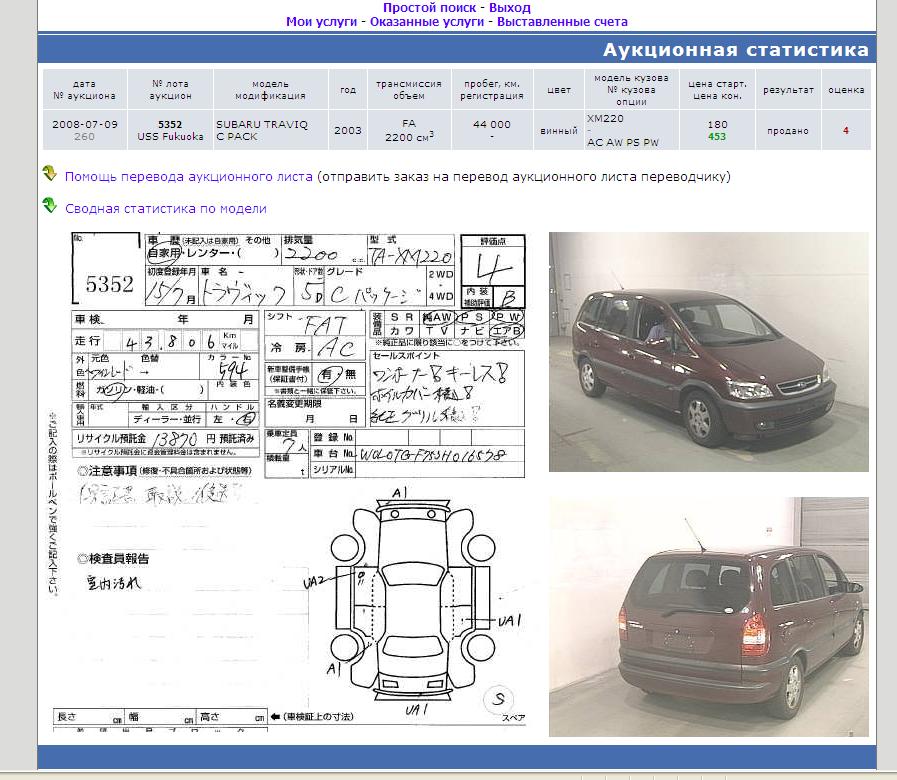This screenshot has height=780, width=897.
Task: Open Мои услуги link
Action: [x=322, y=22]
